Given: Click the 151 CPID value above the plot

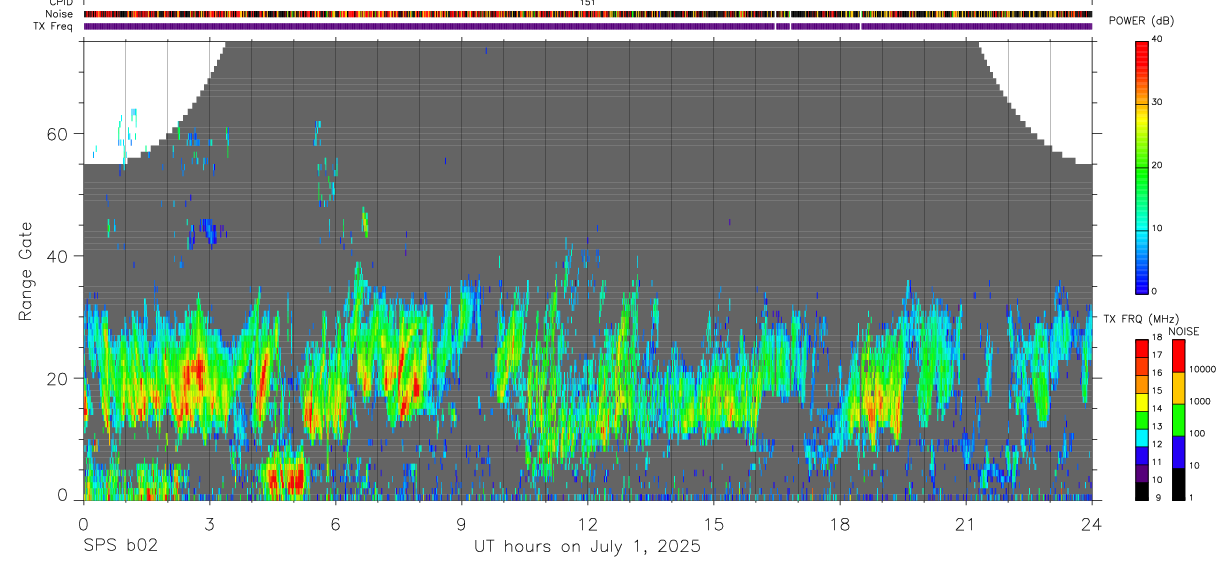Looking at the screenshot, I should [587, 3].
